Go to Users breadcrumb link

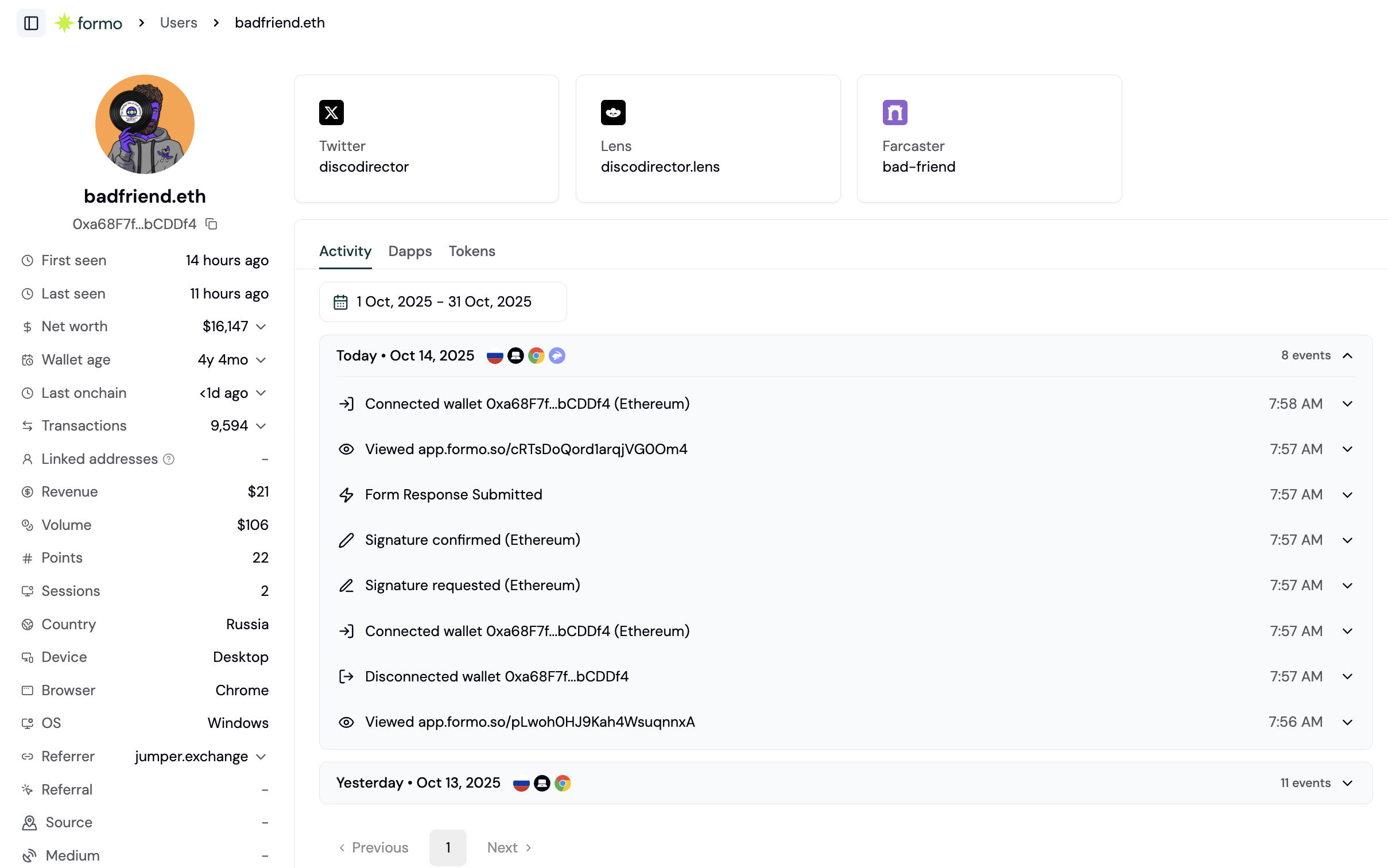point(179,23)
